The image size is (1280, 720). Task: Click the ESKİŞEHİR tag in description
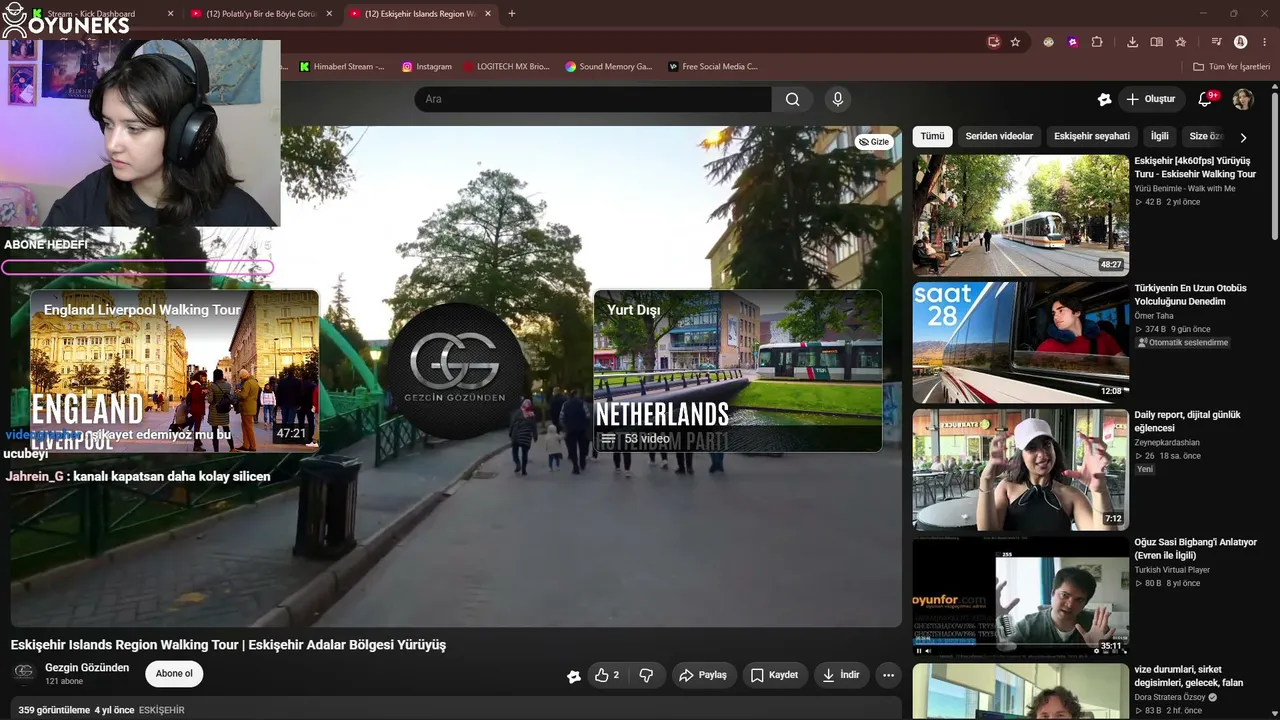(161, 710)
